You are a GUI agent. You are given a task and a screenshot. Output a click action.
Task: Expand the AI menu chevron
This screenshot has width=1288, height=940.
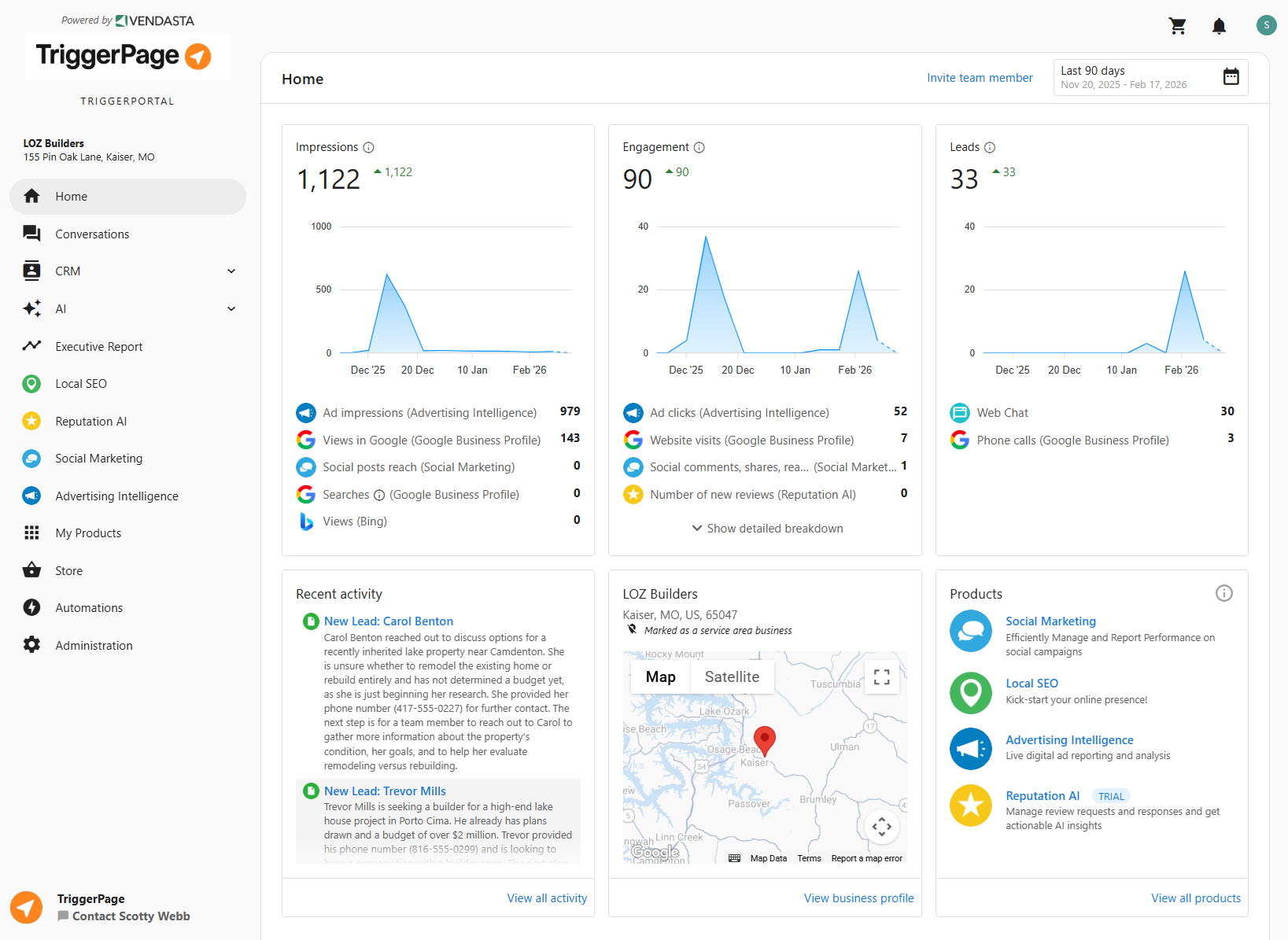pyautogui.click(x=231, y=309)
